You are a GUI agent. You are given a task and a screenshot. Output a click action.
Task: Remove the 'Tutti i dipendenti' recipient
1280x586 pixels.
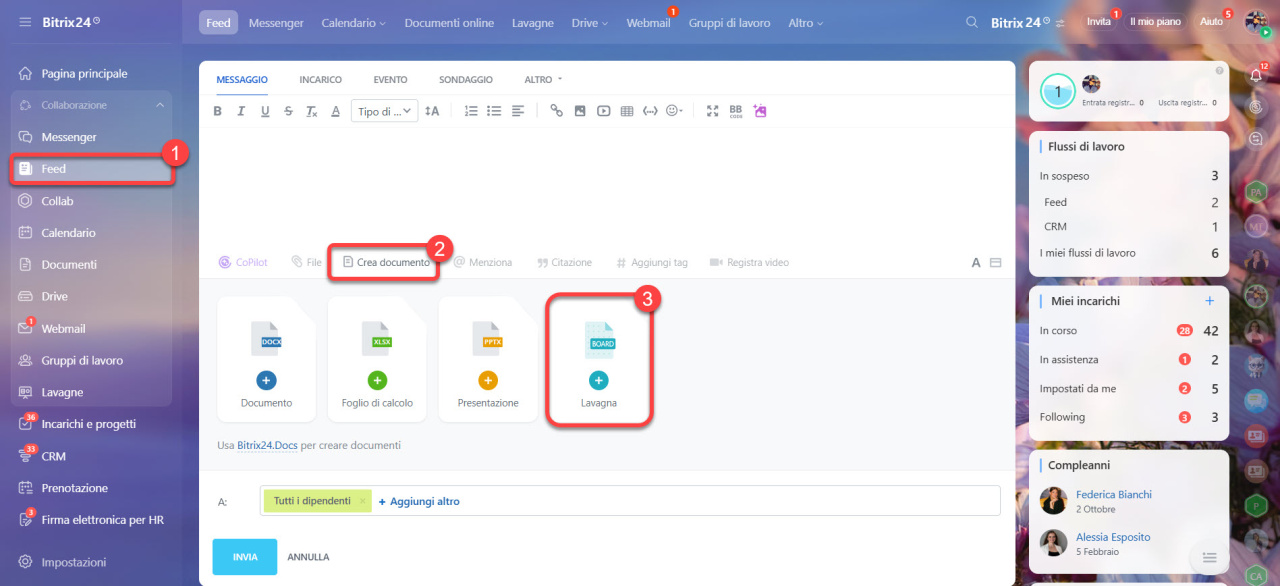(x=362, y=501)
